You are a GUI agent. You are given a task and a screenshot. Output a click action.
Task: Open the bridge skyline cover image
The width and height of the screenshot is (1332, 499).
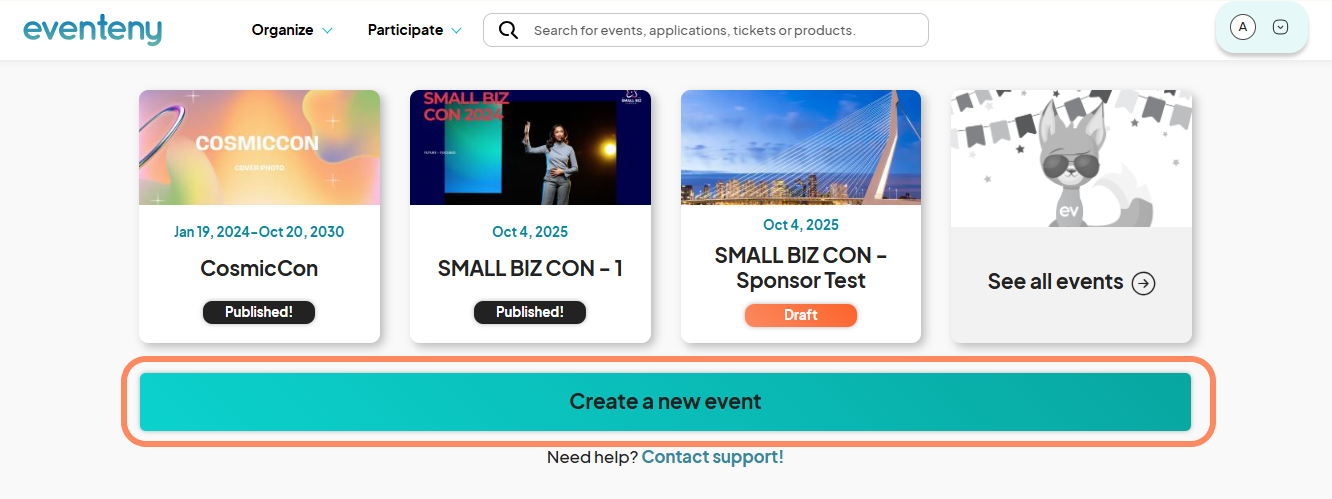point(801,147)
